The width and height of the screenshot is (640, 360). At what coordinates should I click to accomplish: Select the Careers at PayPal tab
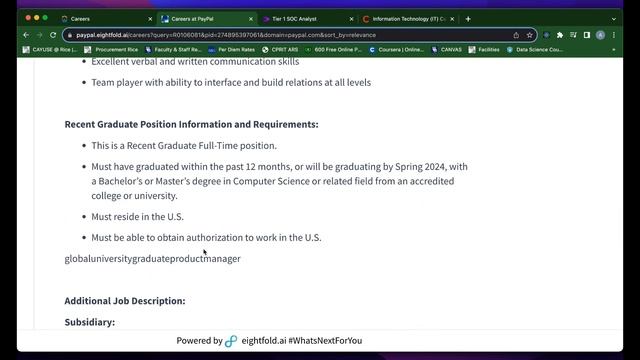pyautogui.click(x=206, y=19)
